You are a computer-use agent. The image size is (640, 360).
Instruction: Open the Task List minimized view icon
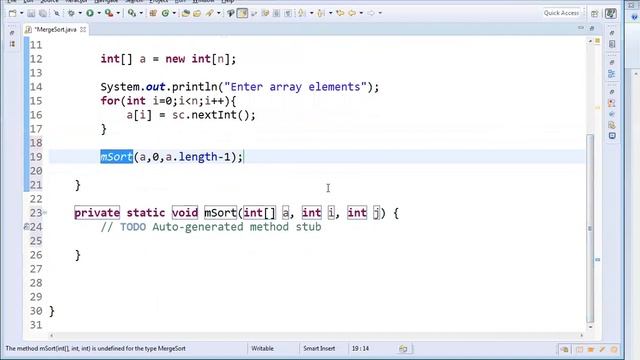pyautogui.click(x=612, y=44)
